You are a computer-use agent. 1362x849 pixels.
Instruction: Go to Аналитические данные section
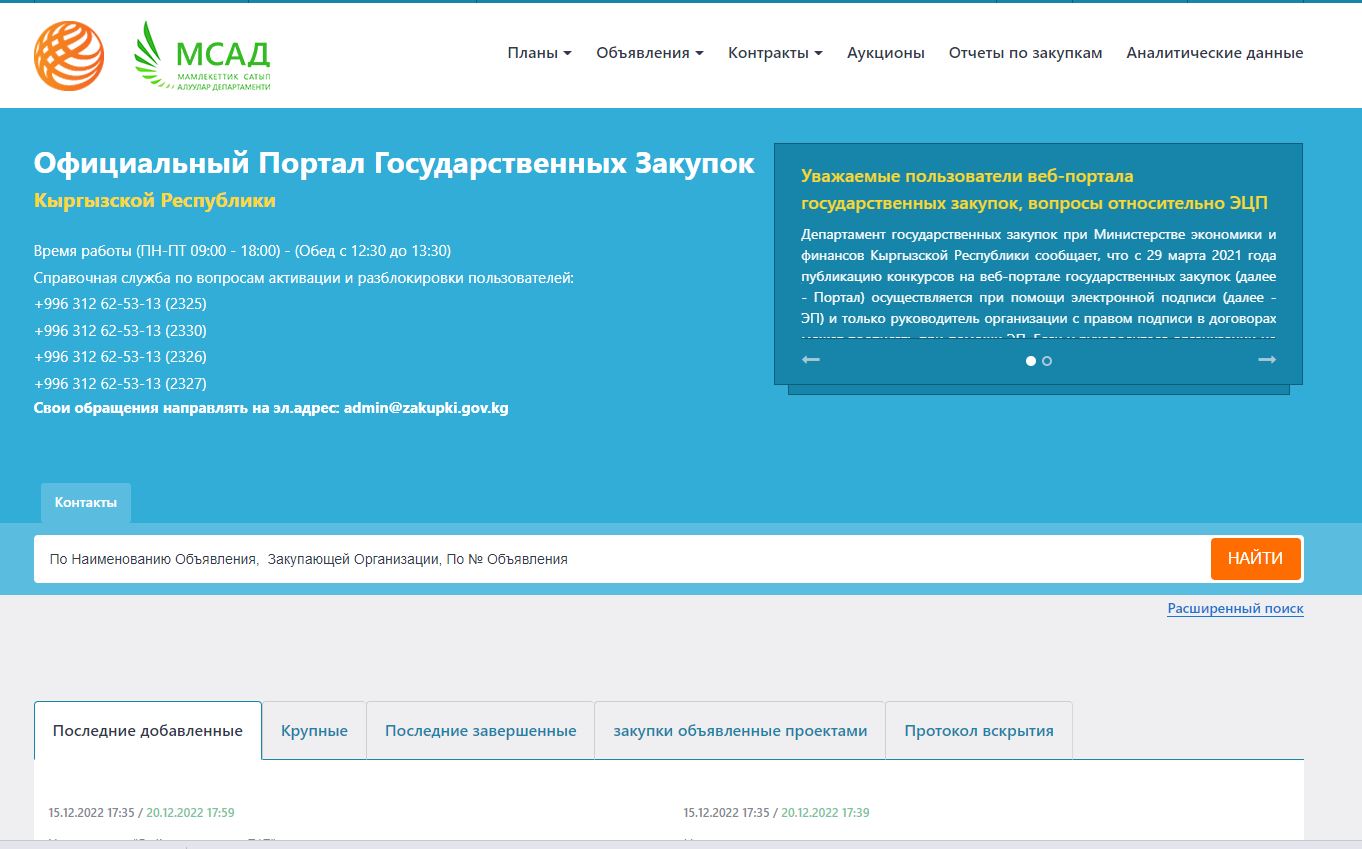coord(1214,53)
